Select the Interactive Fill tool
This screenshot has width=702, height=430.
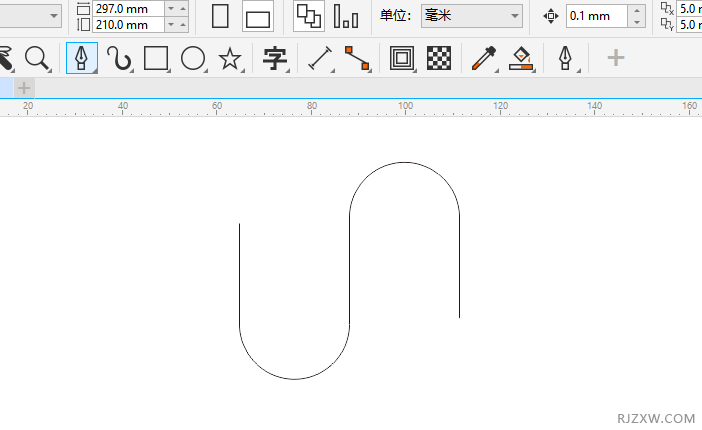pos(520,59)
